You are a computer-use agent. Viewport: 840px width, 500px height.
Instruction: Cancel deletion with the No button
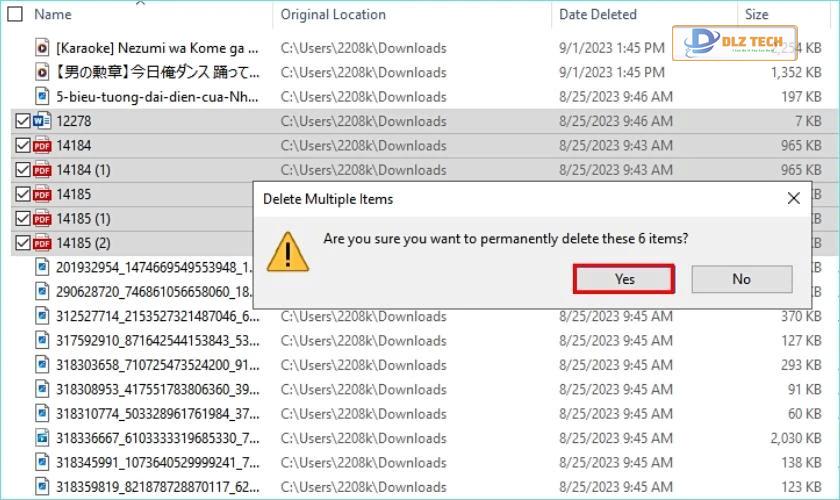[741, 279]
